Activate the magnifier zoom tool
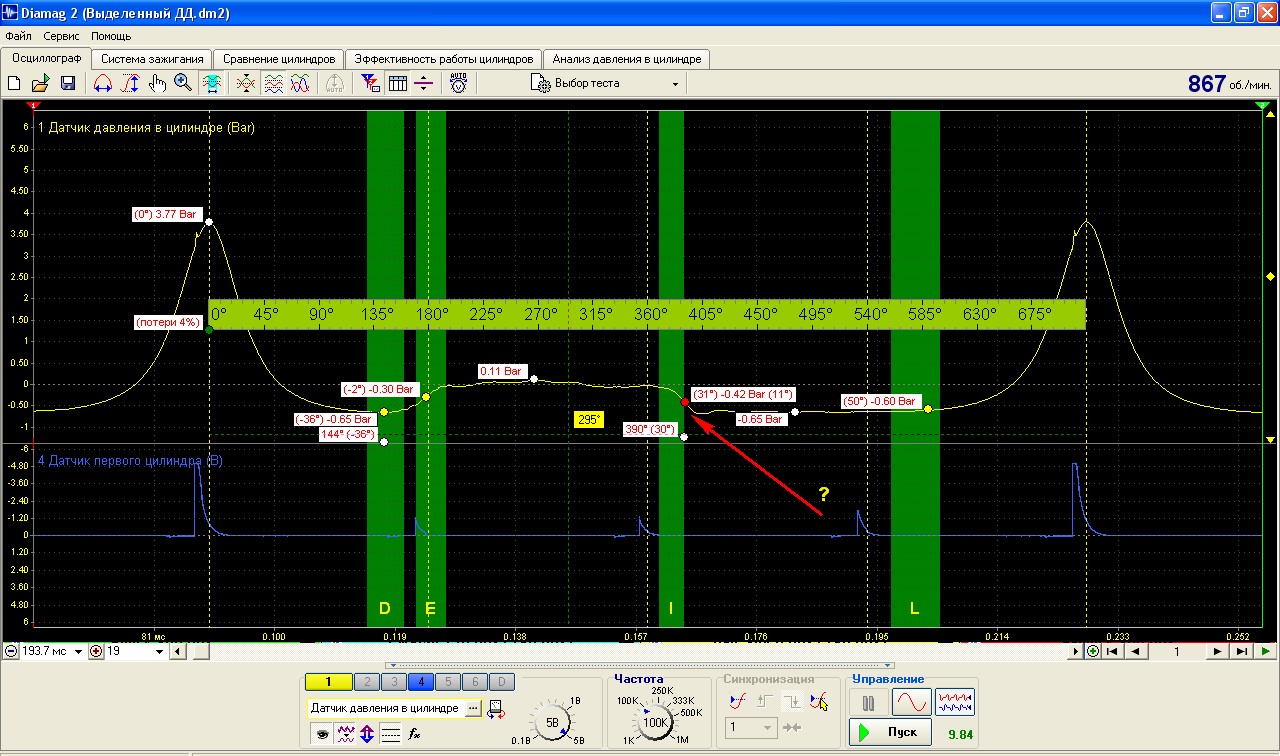This screenshot has height=756, width=1280. [183, 84]
